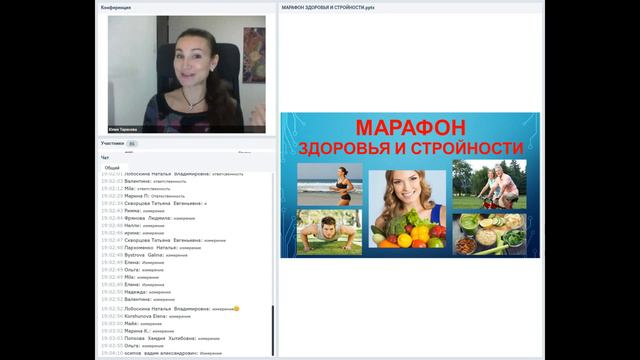Viewport: 640px width, 360px height.
Task: Click Попкова Хамдия Хатибовна chat message
Action: coord(160,338)
